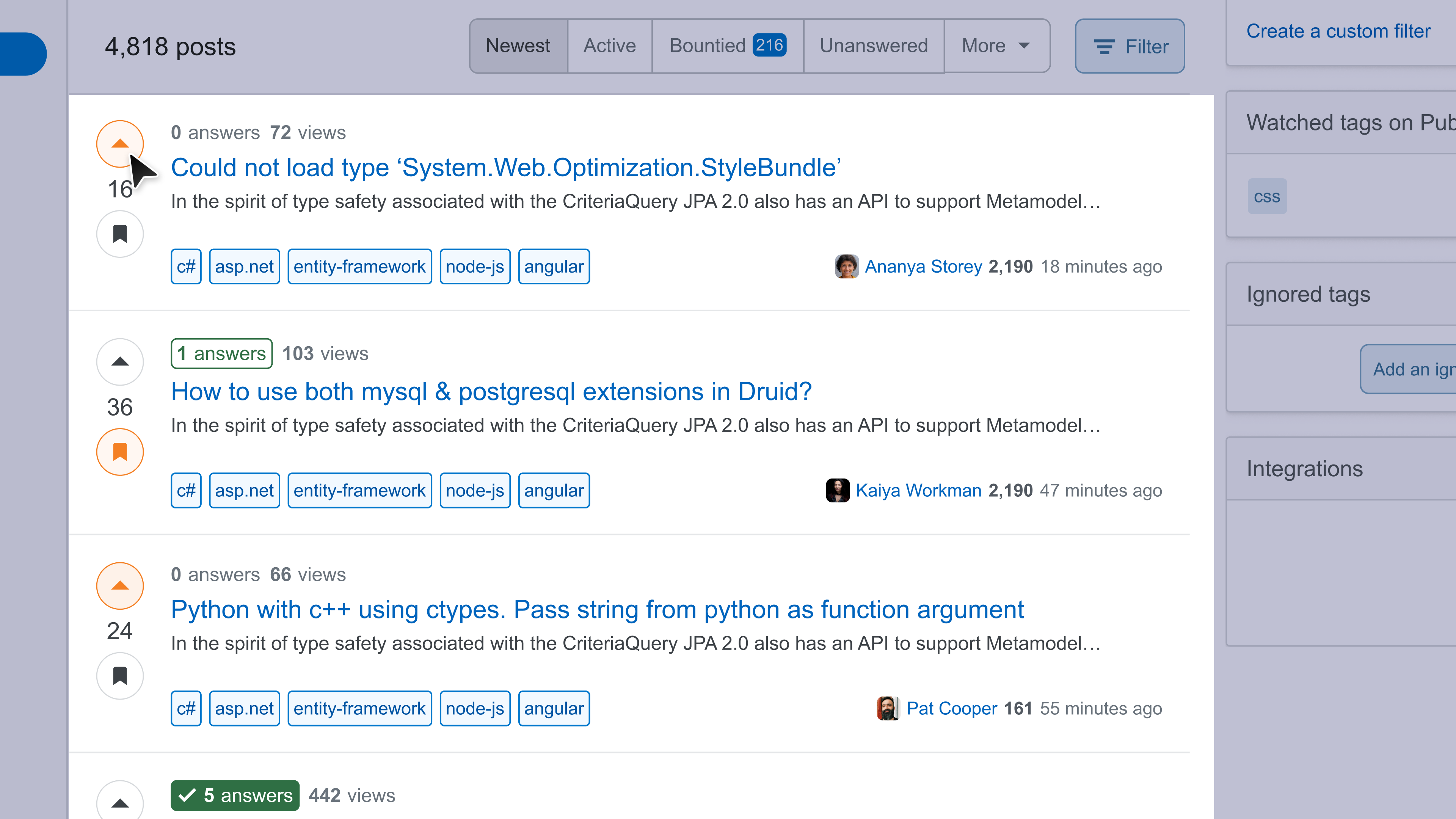
Task: Select entity-framework tag on Python ctypes question
Action: 359,708
